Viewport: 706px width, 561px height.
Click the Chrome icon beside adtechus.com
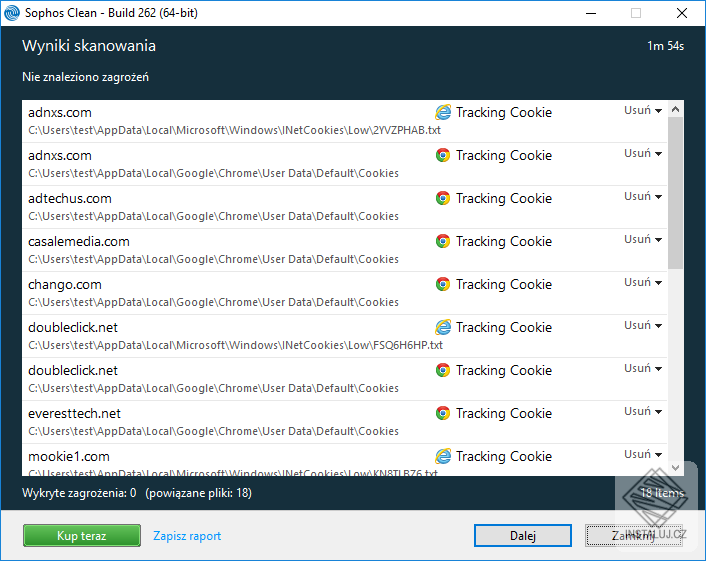tap(443, 198)
